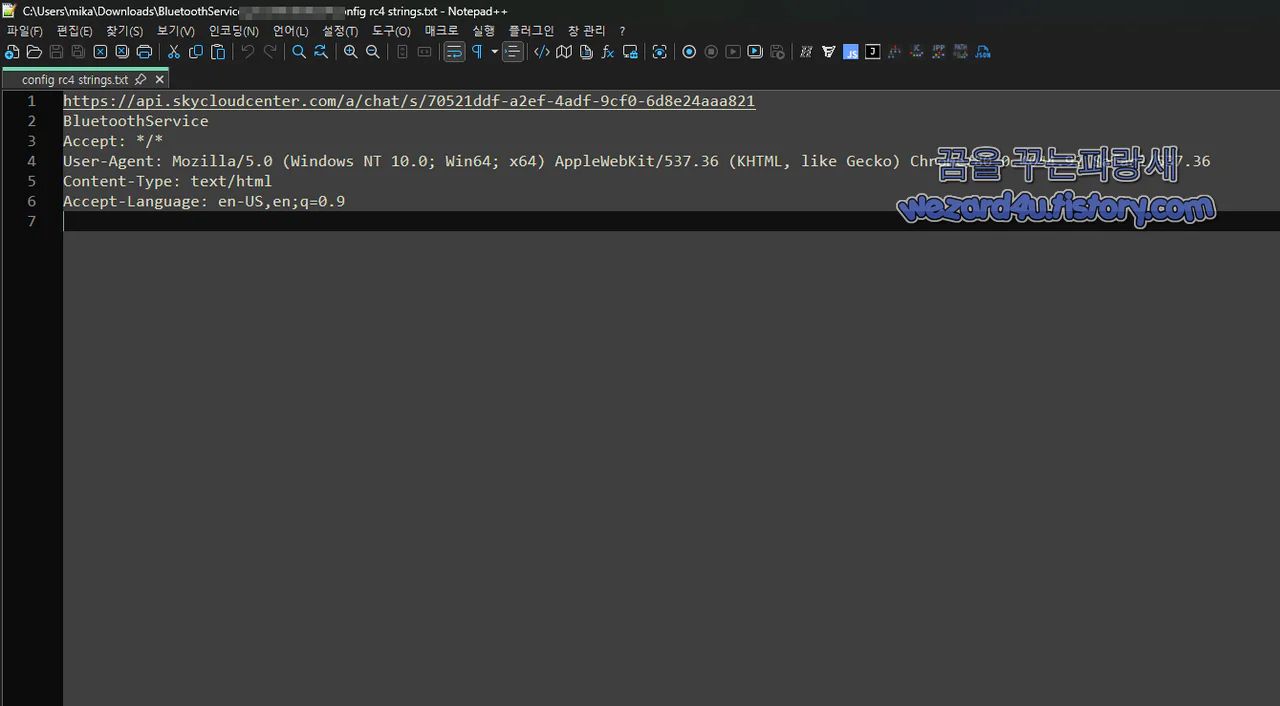Open the 파일(F) menu
The image size is (1280, 706).
25,31
